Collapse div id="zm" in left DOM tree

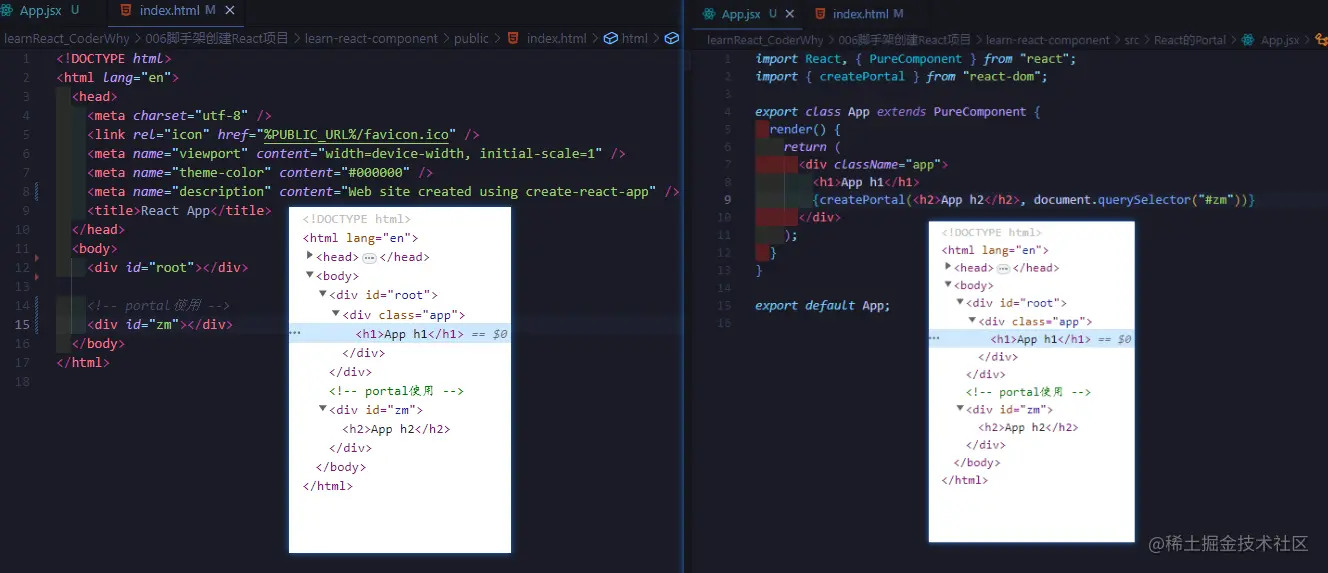323,409
